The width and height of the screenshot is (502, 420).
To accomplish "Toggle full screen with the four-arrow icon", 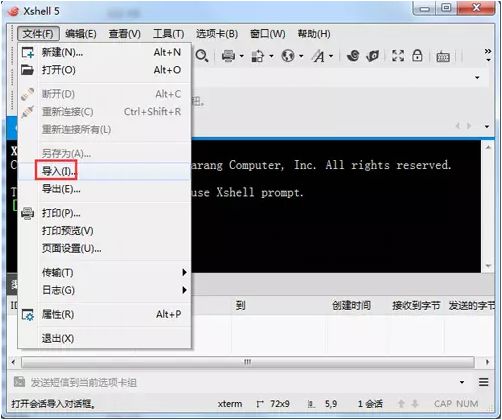I will pyautogui.click(x=398, y=55).
